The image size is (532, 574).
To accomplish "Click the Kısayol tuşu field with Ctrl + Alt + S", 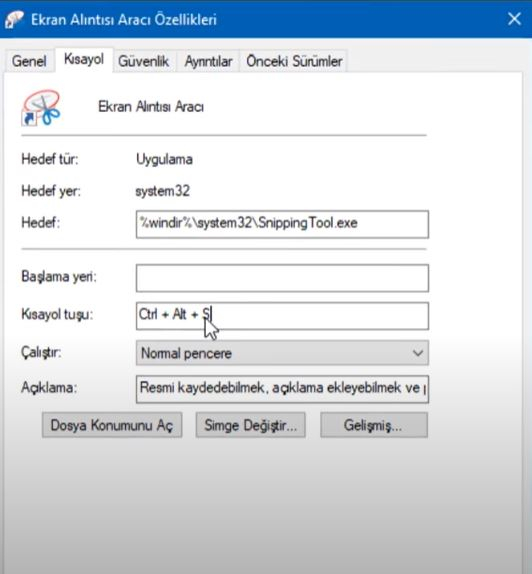I will point(282,316).
